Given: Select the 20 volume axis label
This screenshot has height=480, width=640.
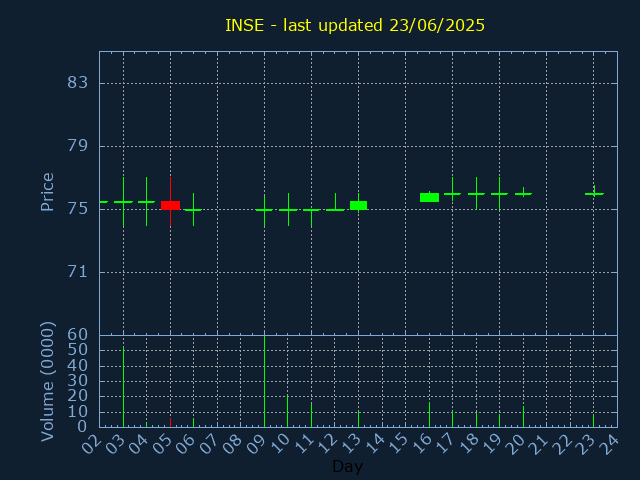Looking at the screenshot, I should point(78,396).
